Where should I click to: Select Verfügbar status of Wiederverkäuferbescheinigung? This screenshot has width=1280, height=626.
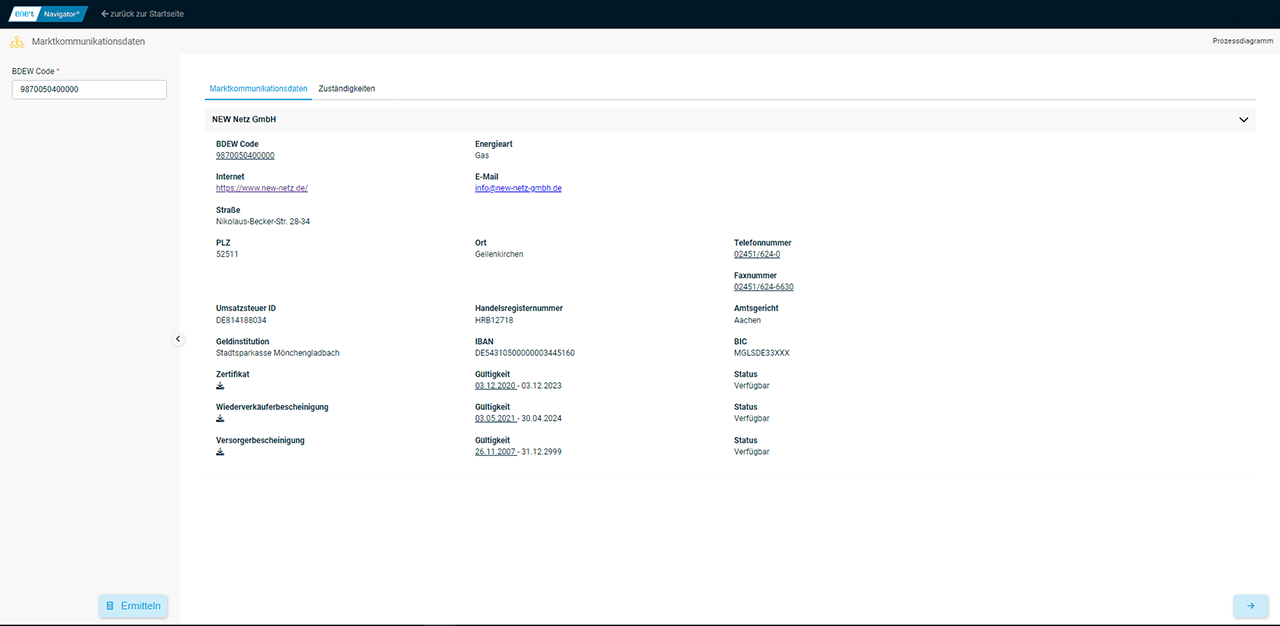click(x=752, y=419)
